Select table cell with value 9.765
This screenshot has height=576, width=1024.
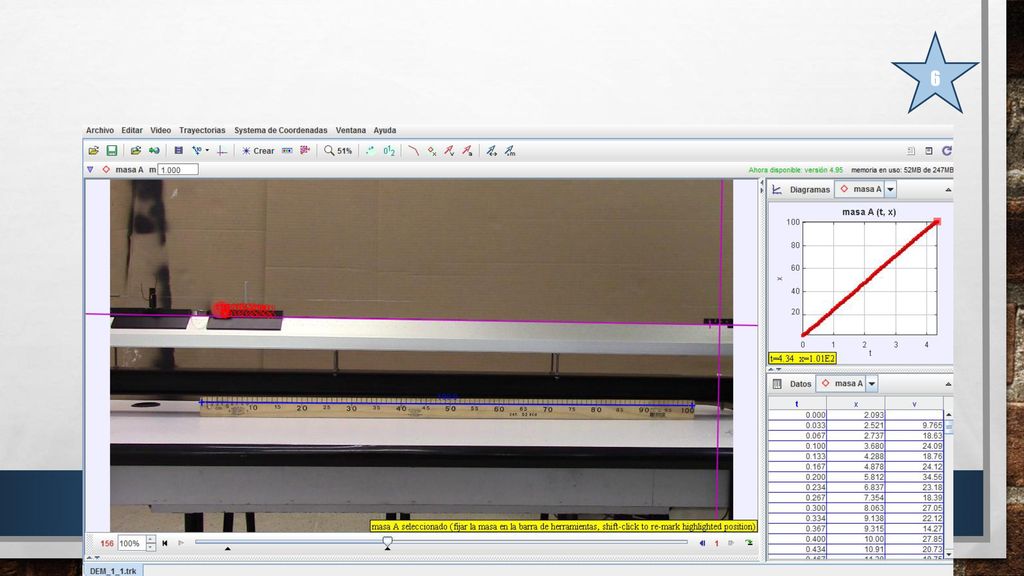click(914, 425)
